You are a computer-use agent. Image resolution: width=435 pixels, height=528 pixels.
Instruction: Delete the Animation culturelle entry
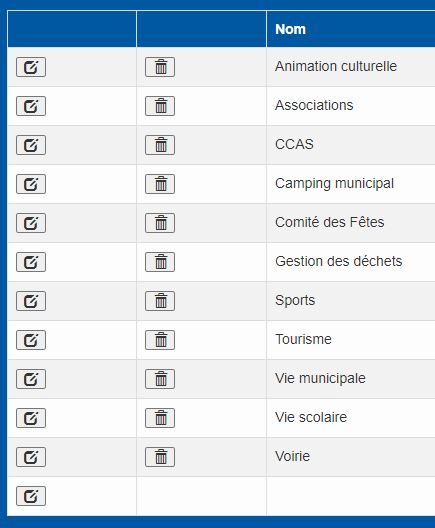[160, 67]
